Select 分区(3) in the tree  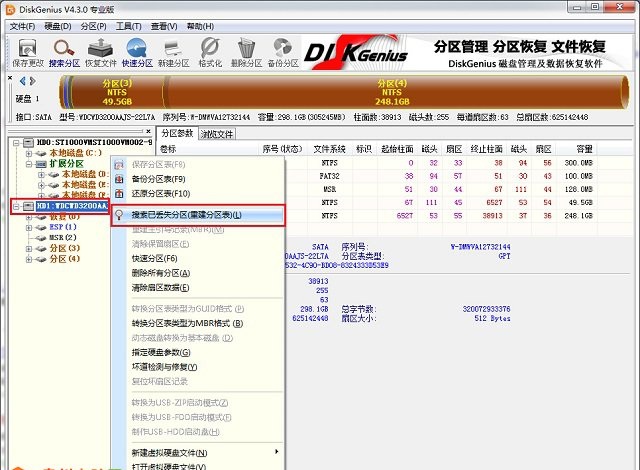coord(64,248)
